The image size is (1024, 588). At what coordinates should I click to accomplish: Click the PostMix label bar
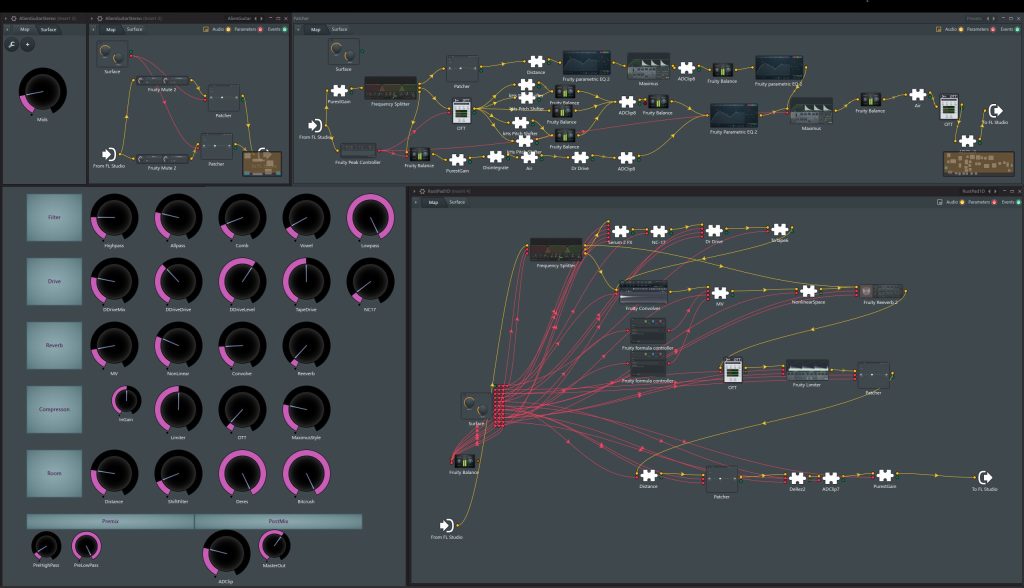[278, 521]
